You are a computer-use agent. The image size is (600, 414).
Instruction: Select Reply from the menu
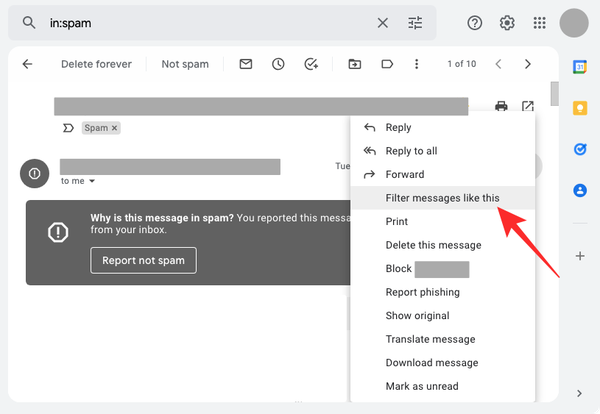coord(442,127)
